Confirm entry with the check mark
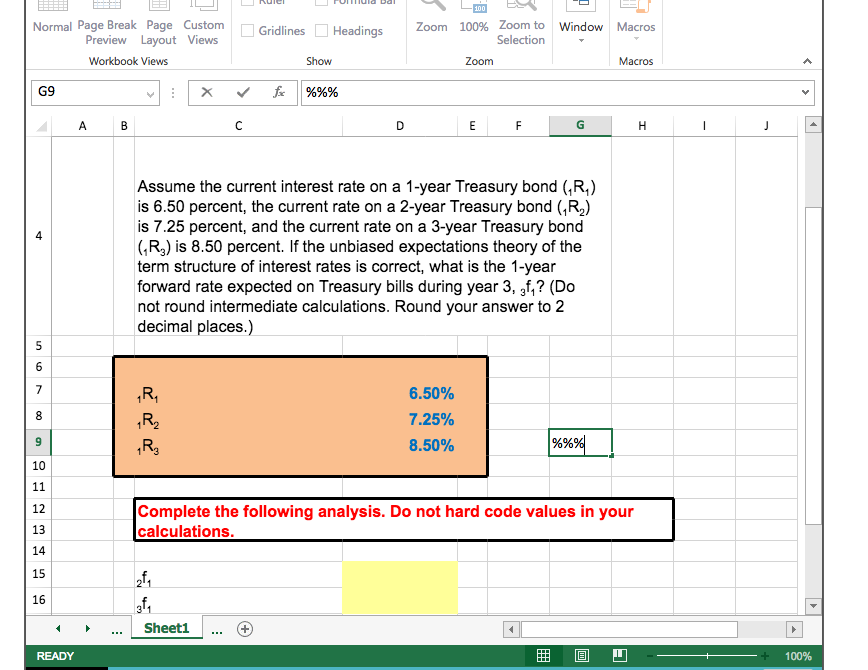The height and width of the screenshot is (670, 868). click(x=242, y=92)
